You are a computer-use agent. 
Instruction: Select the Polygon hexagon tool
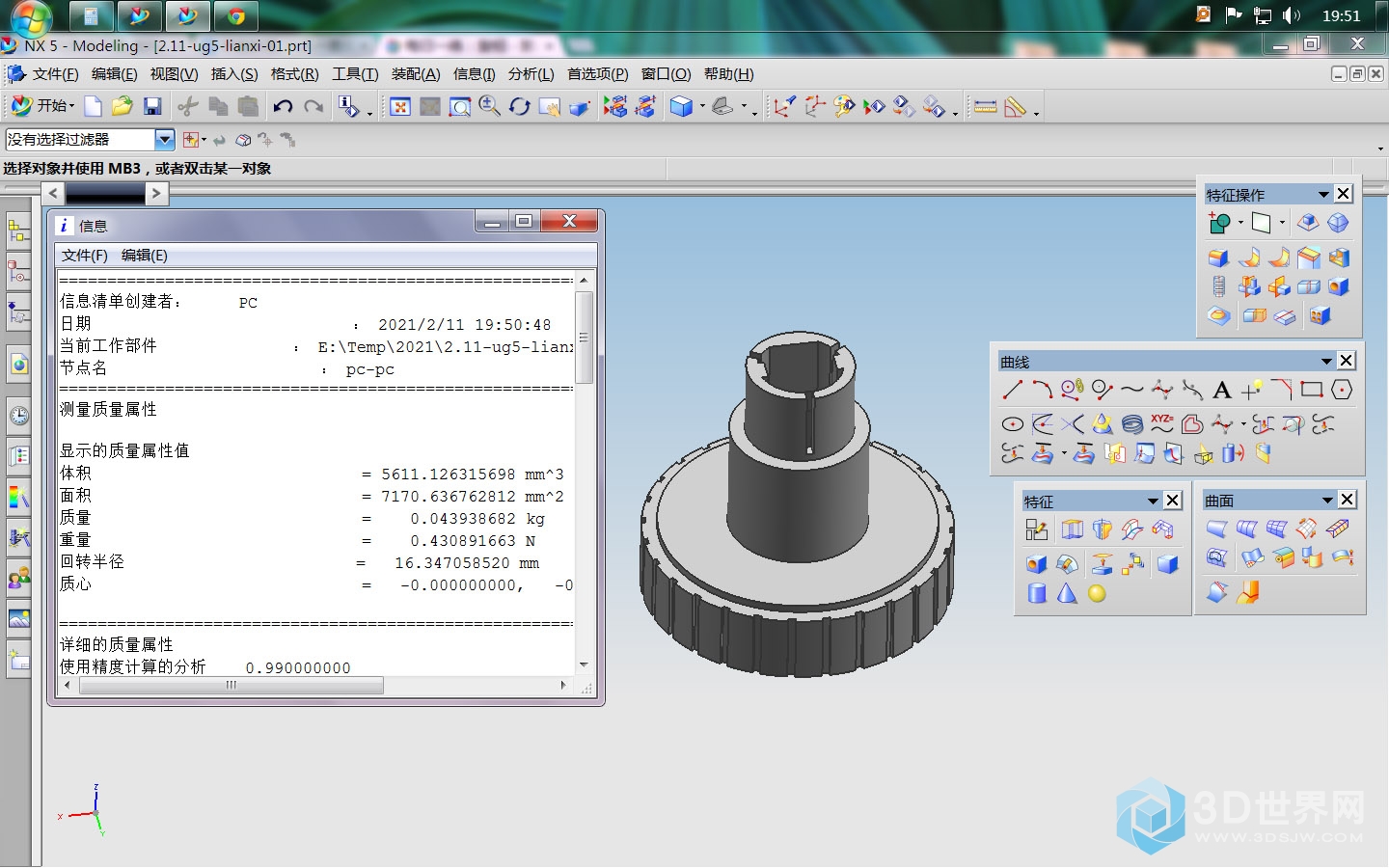[x=1342, y=390]
